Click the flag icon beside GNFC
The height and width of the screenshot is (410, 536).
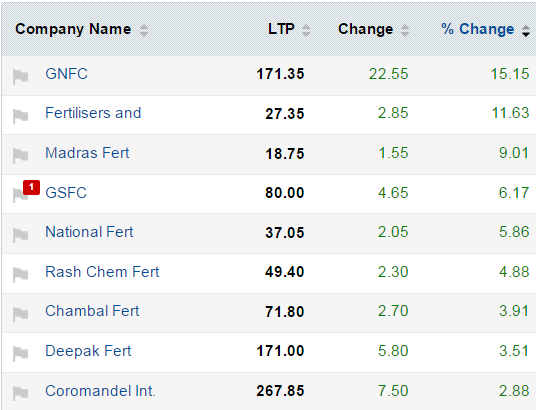click(x=20, y=77)
